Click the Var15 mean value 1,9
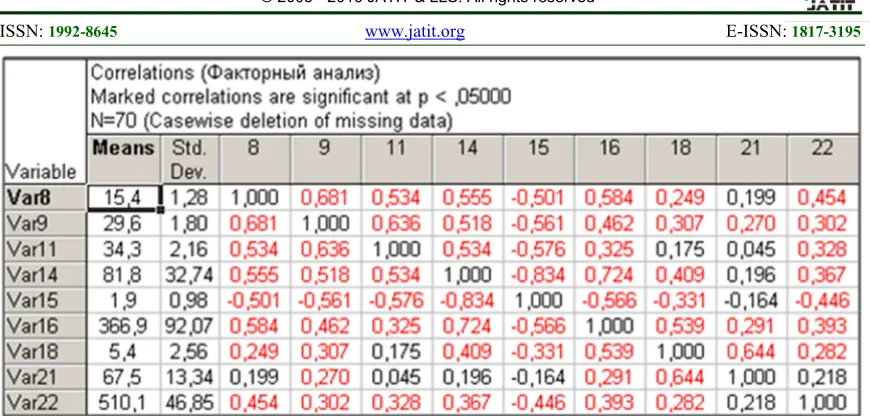The image size is (870, 416). 124,300
